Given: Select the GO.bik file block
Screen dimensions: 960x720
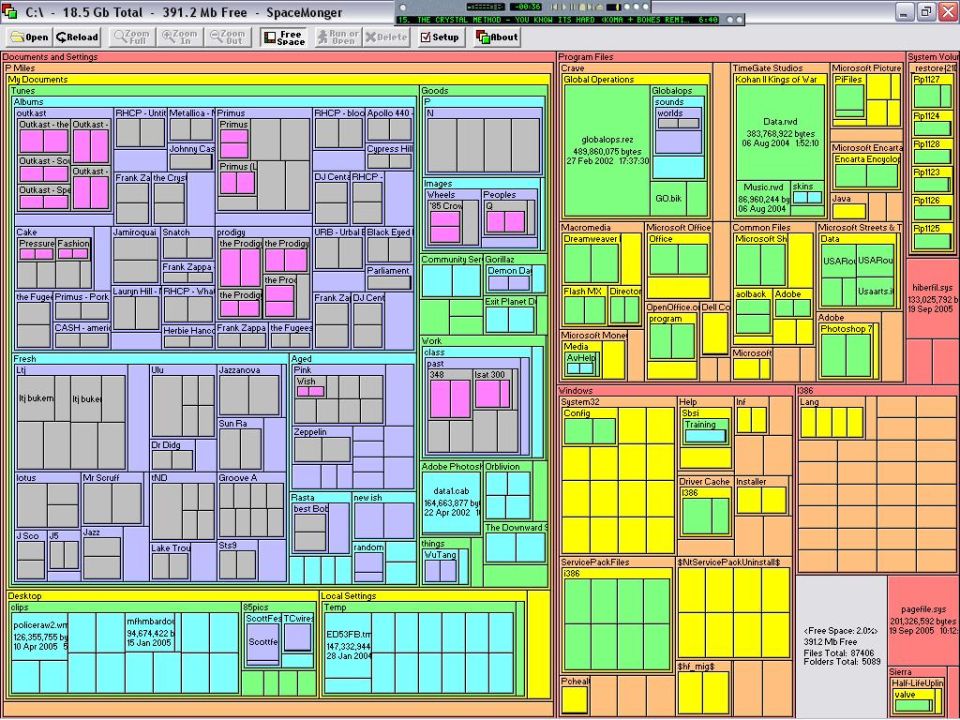Looking at the screenshot, I should pyautogui.click(x=668, y=198).
